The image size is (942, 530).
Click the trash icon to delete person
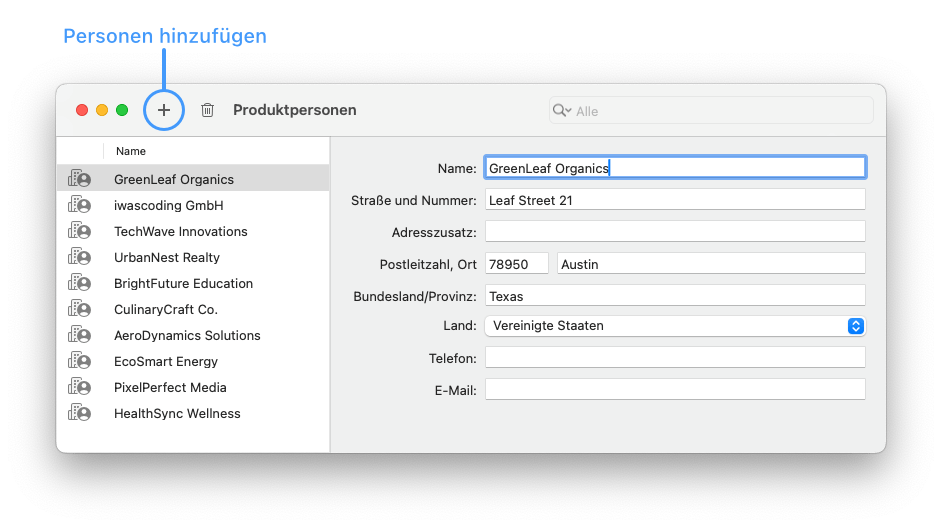click(207, 110)
